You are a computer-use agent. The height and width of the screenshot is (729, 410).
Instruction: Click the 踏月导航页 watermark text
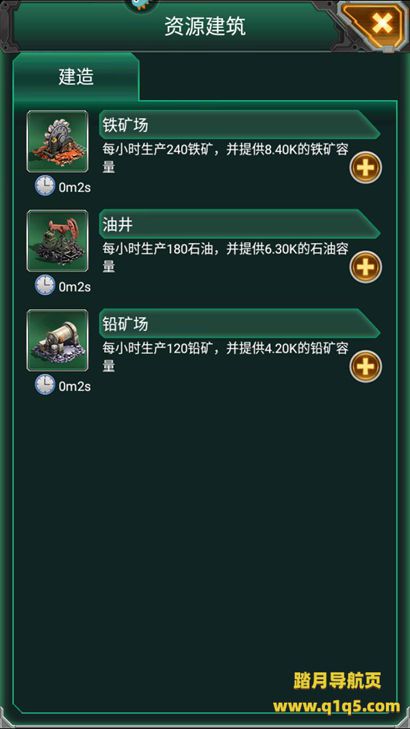[337, 680]
